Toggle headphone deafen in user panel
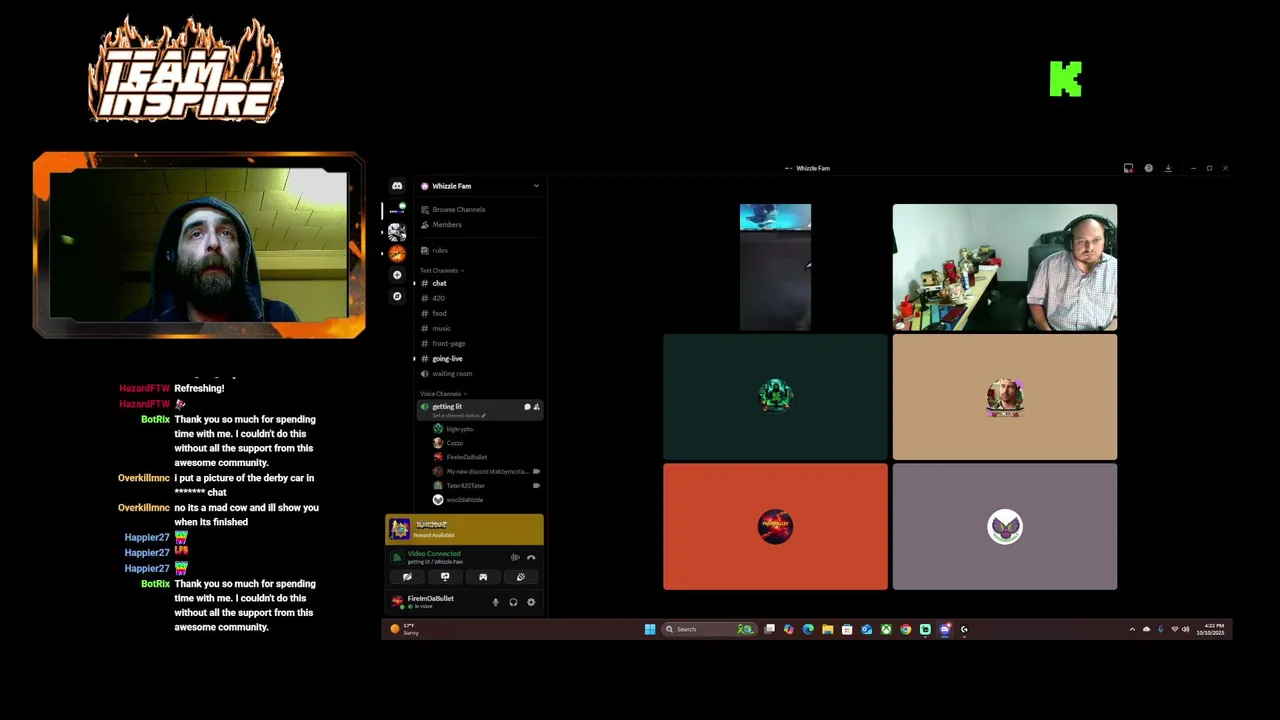This screenshot has height=720, width=1280. pyautogui.click(x=513, y=602)
